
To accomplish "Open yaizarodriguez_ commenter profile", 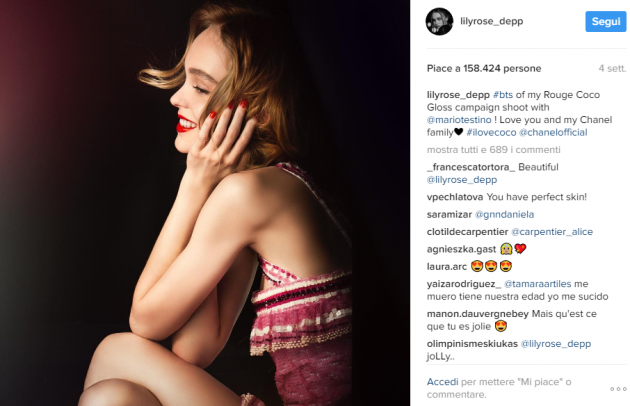I will (x=465, y=283).
